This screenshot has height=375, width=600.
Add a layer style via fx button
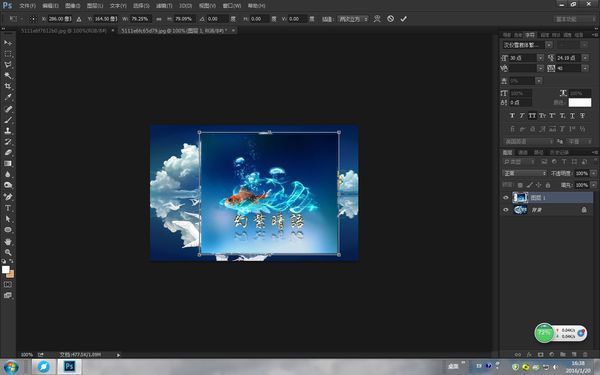[529, 355]
